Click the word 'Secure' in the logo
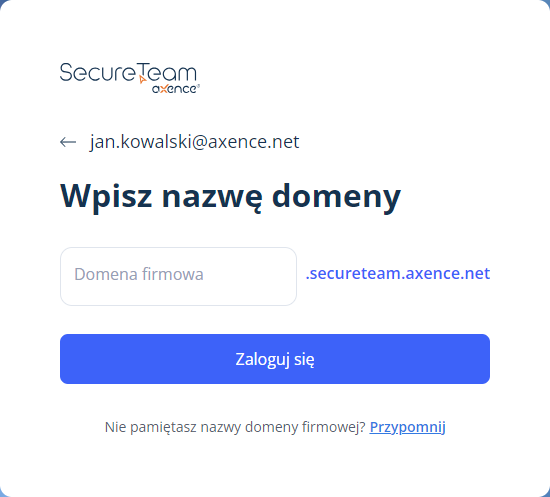Viewport: 550px width, 497px height. coord(98,73)
